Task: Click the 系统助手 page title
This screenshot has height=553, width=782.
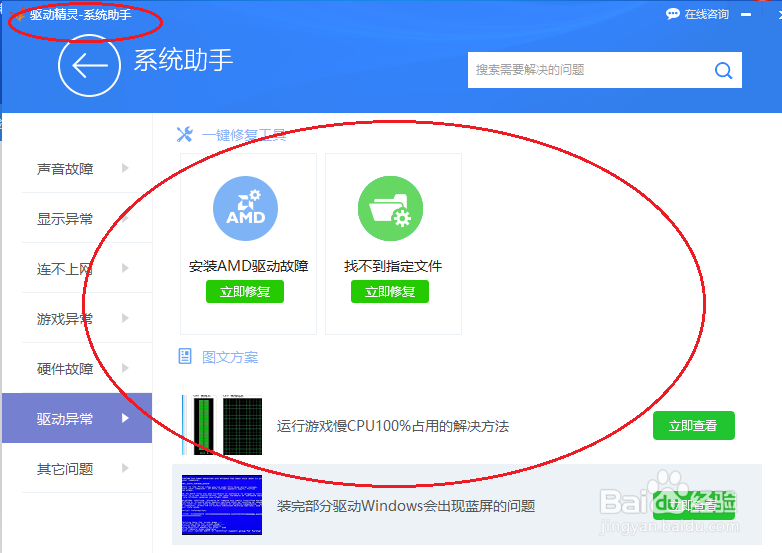Action: pos(183,60)
